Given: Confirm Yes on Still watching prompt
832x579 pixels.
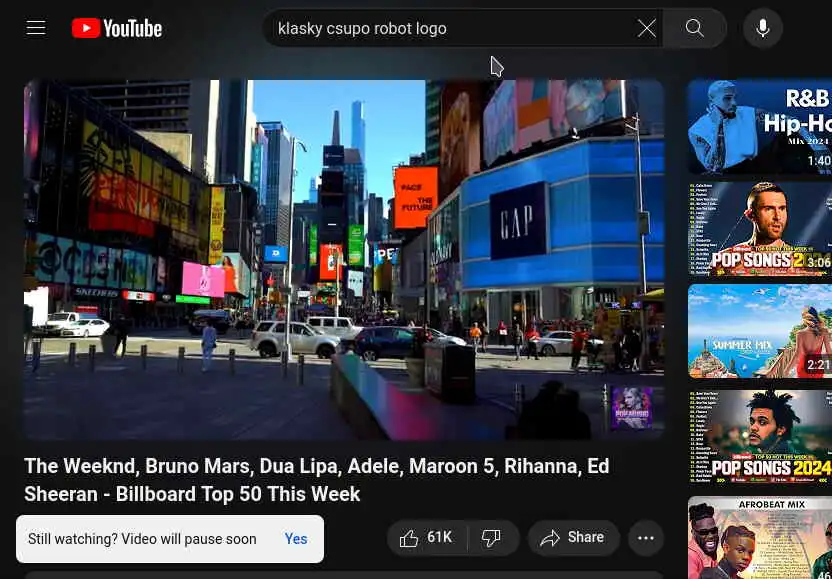Looking at the screenshot, I should [296, 539].
